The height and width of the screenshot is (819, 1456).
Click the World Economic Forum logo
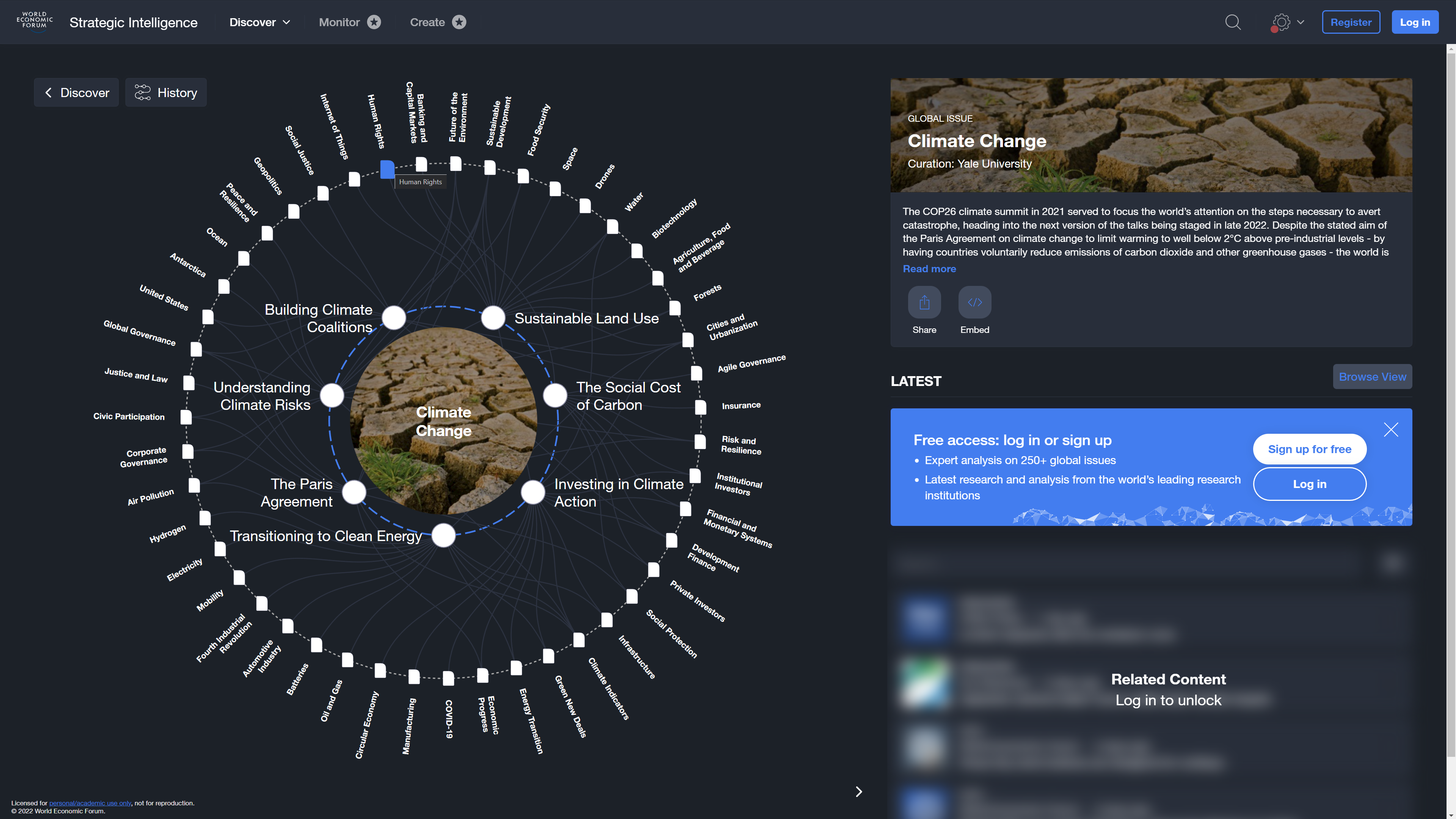35,21
